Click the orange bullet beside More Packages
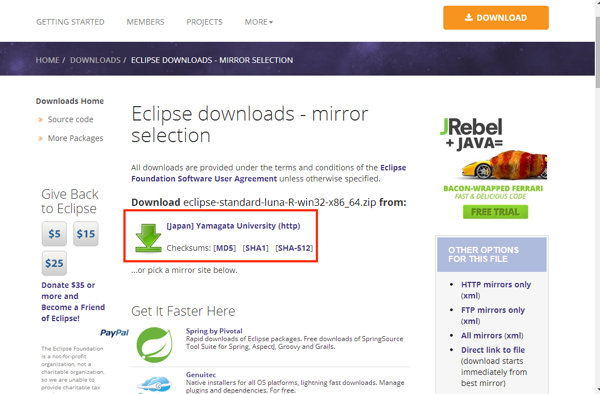 40,138
